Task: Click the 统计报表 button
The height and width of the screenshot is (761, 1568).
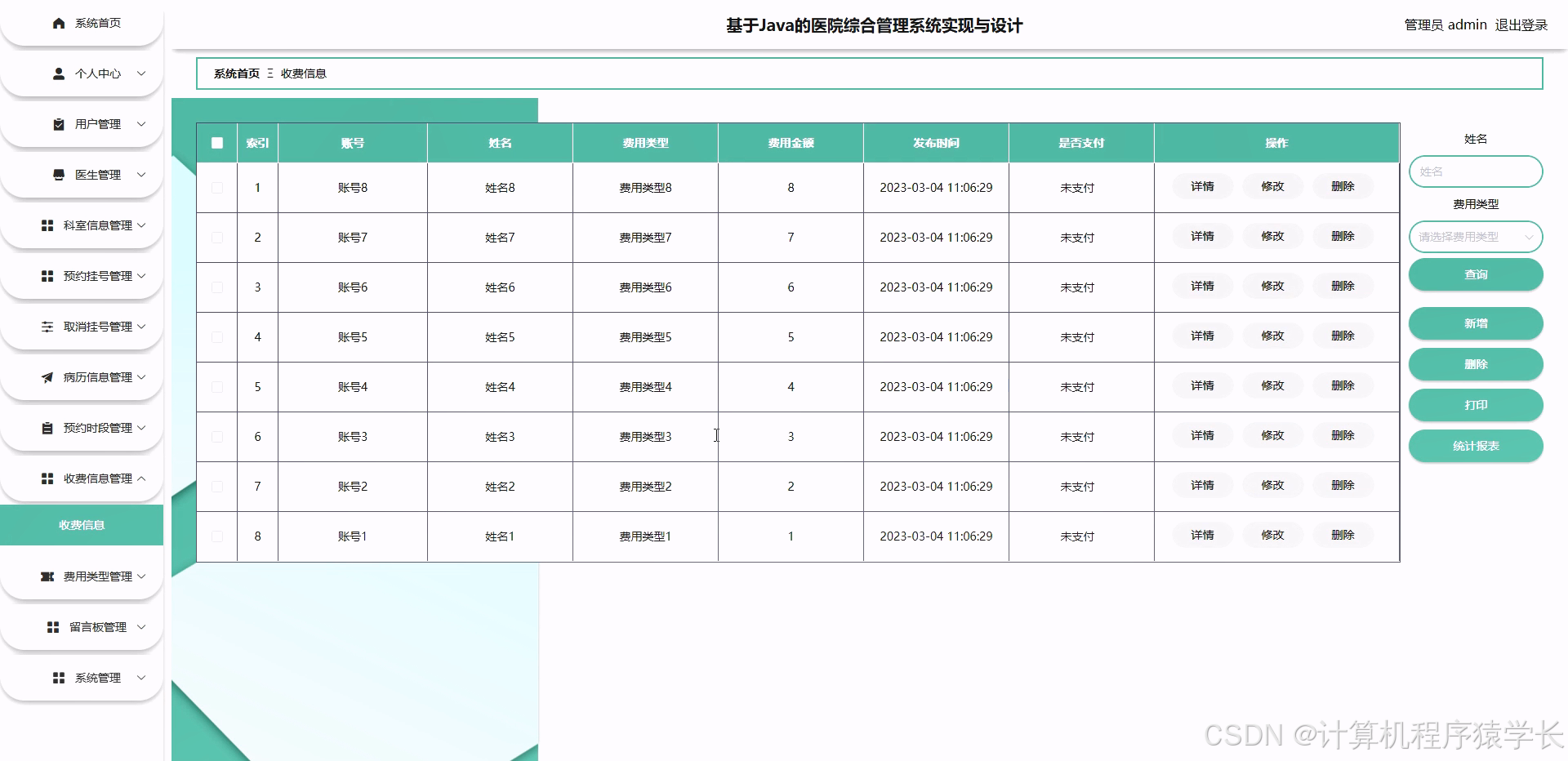Action: [x=1475, y=446]
